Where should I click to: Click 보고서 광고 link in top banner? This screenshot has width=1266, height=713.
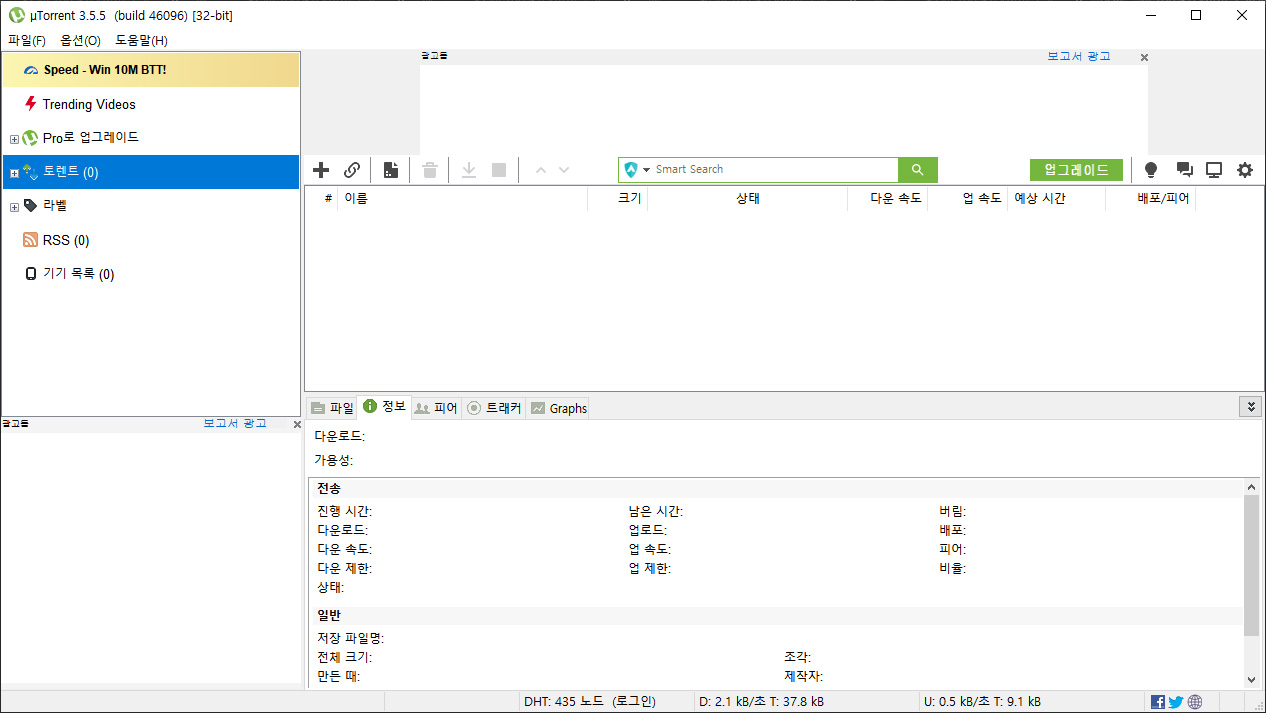[x=1078, y=57]
